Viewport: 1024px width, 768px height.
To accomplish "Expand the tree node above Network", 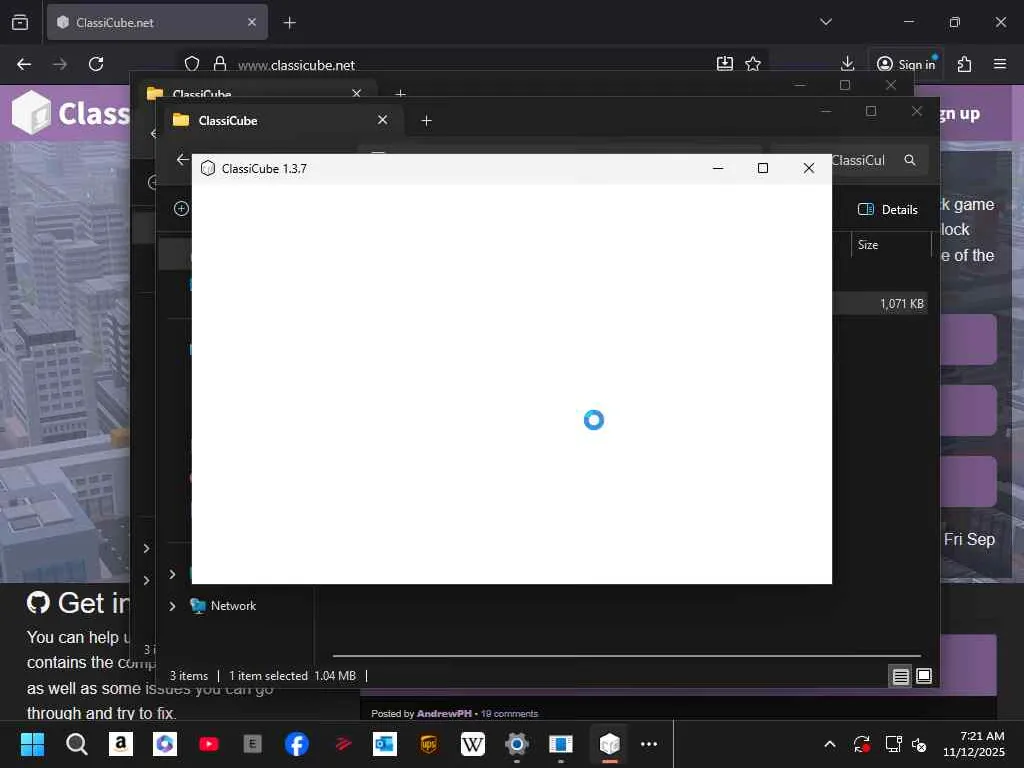I will pos(172,574).
